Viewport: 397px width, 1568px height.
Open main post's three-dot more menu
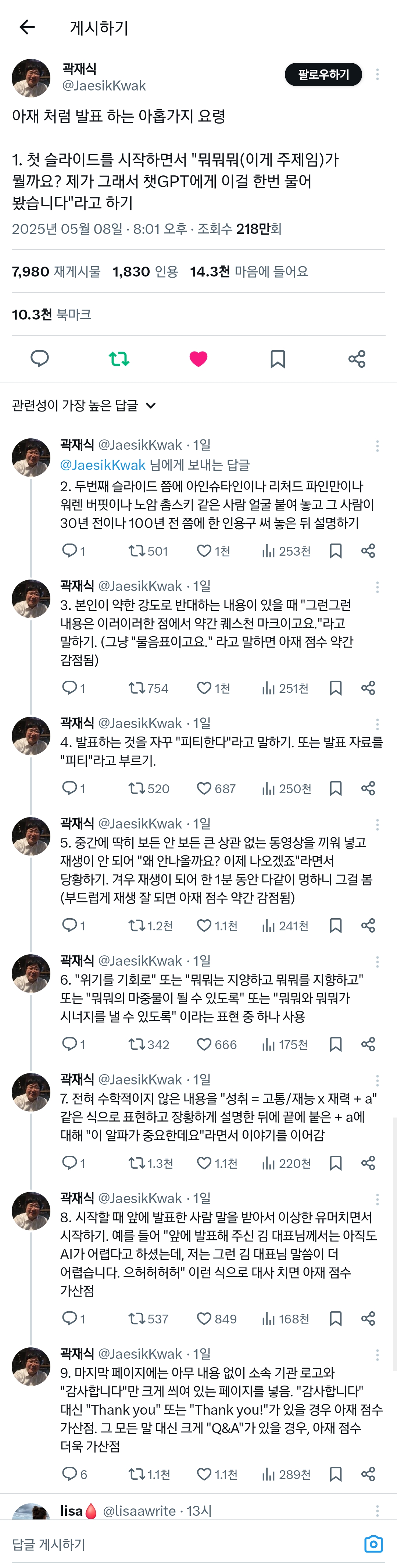[x=378, y=74]
